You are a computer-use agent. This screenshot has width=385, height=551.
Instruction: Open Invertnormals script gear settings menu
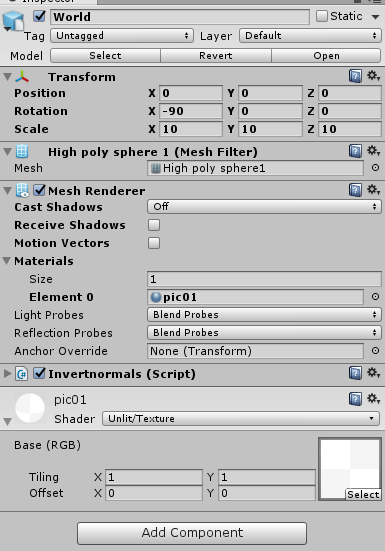click(373, 373)
